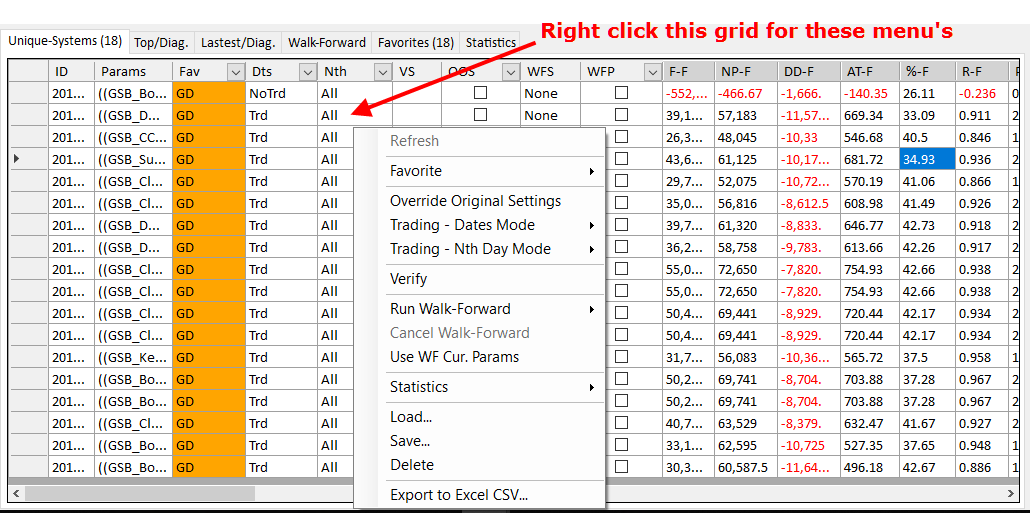Select Override Original Settings menu item

475,201
